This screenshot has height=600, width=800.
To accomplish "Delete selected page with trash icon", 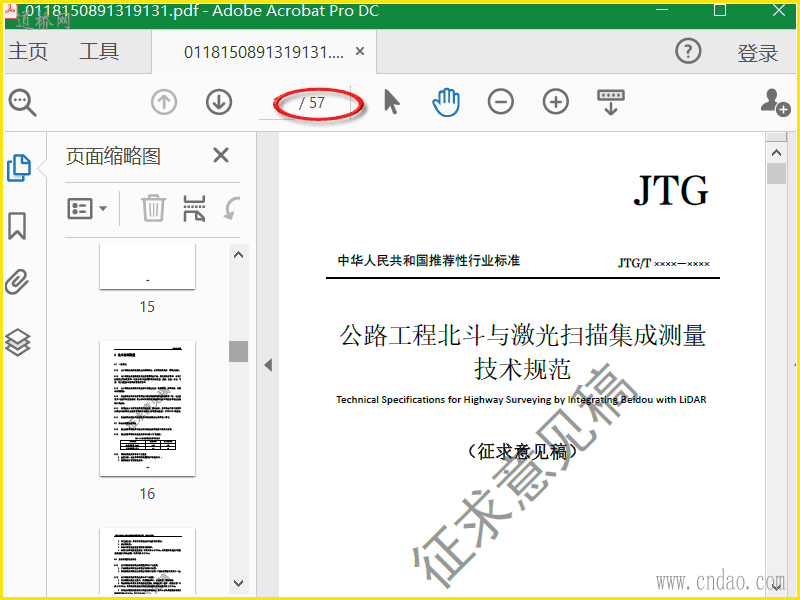I will 153,208.
